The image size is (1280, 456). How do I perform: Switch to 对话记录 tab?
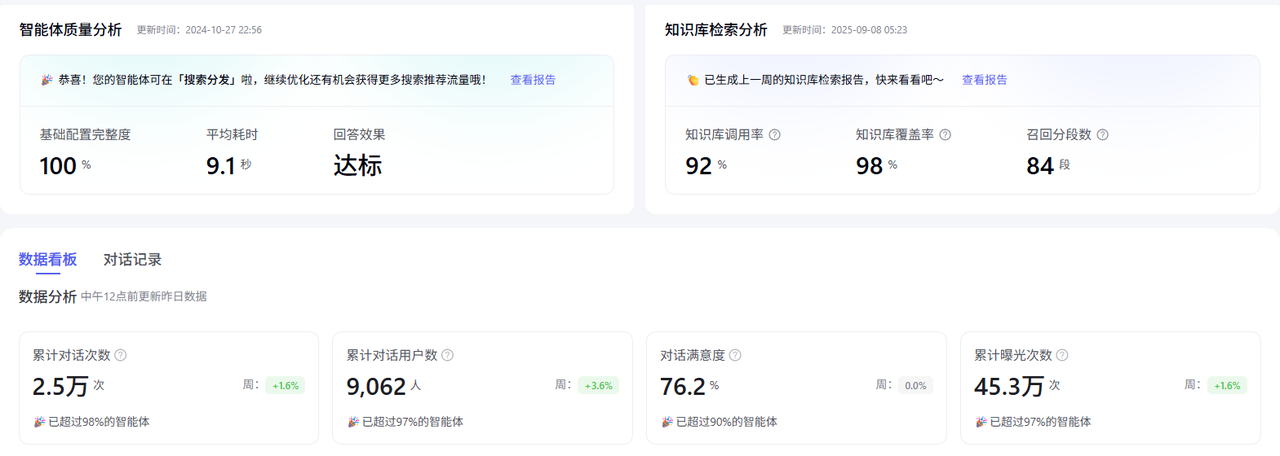[133, 260]
